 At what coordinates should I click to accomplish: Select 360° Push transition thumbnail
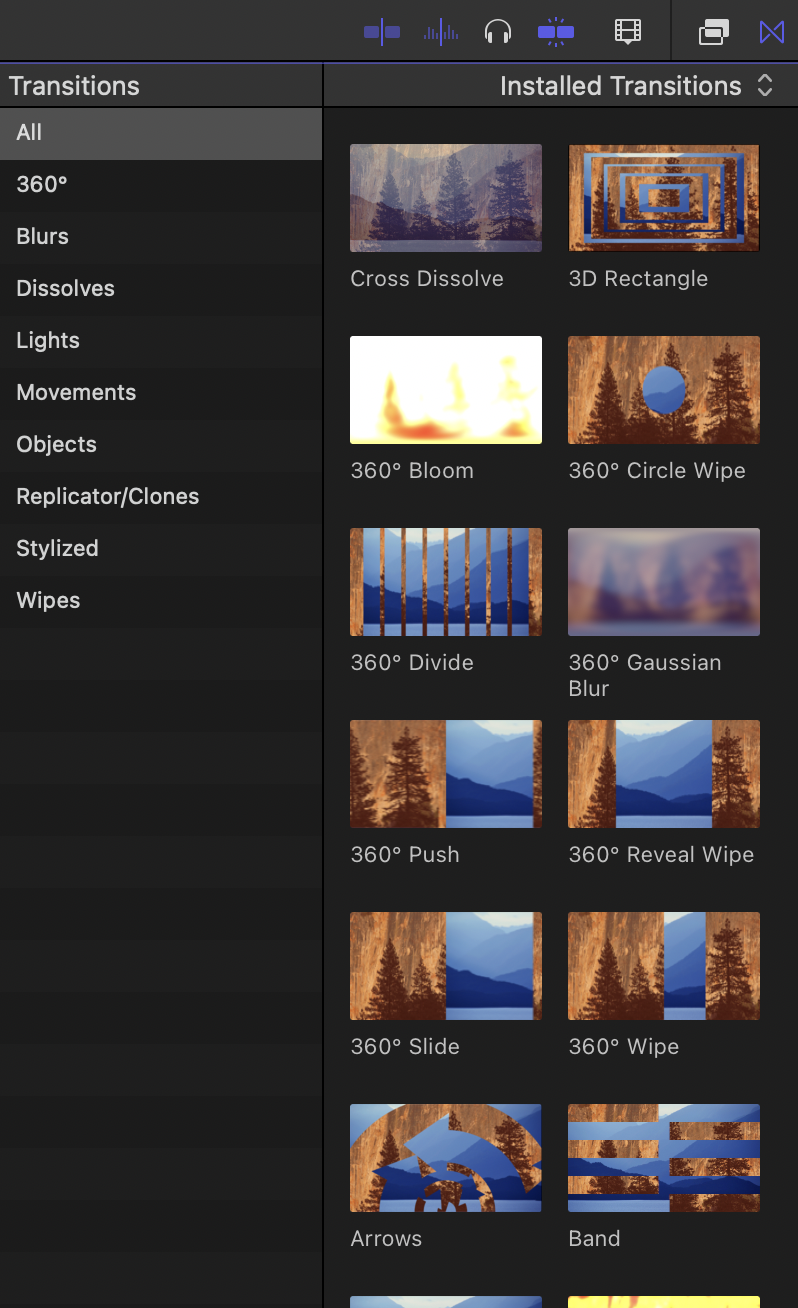coord(446,774)
